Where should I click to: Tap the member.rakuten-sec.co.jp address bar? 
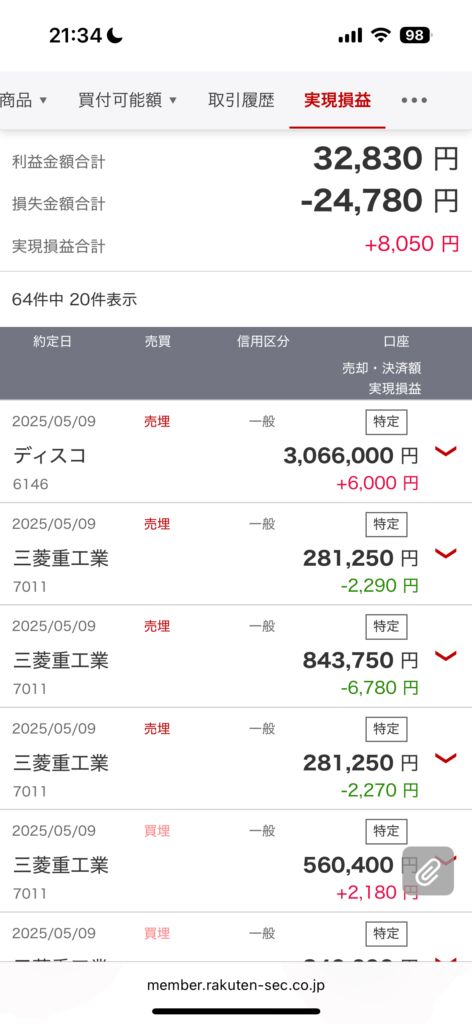click(x=236, y=985)
